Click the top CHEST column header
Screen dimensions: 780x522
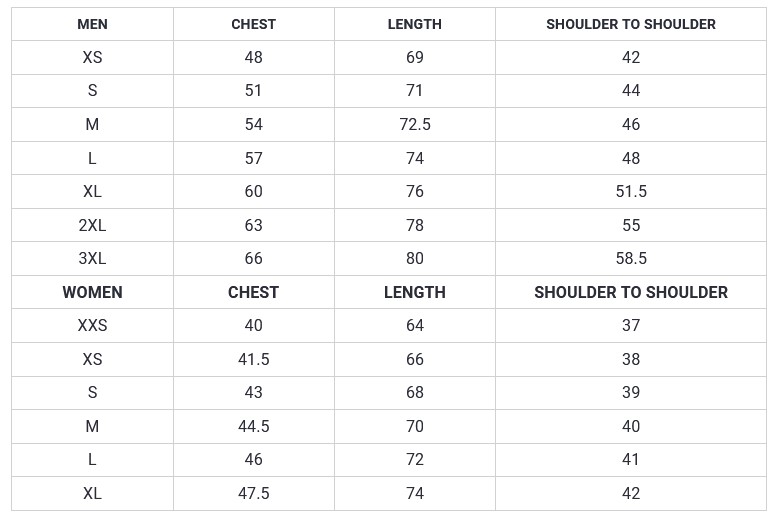pos(254,24)
